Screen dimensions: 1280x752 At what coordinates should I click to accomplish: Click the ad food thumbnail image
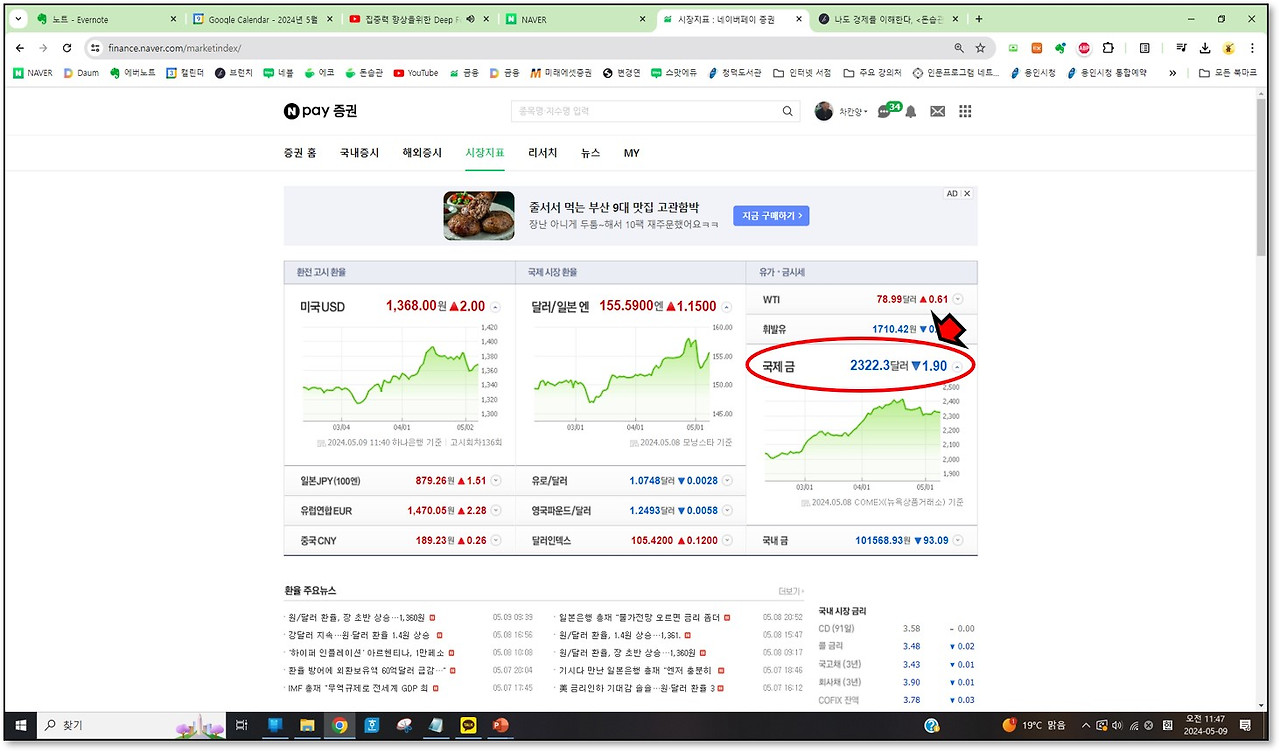pos(479,216)
